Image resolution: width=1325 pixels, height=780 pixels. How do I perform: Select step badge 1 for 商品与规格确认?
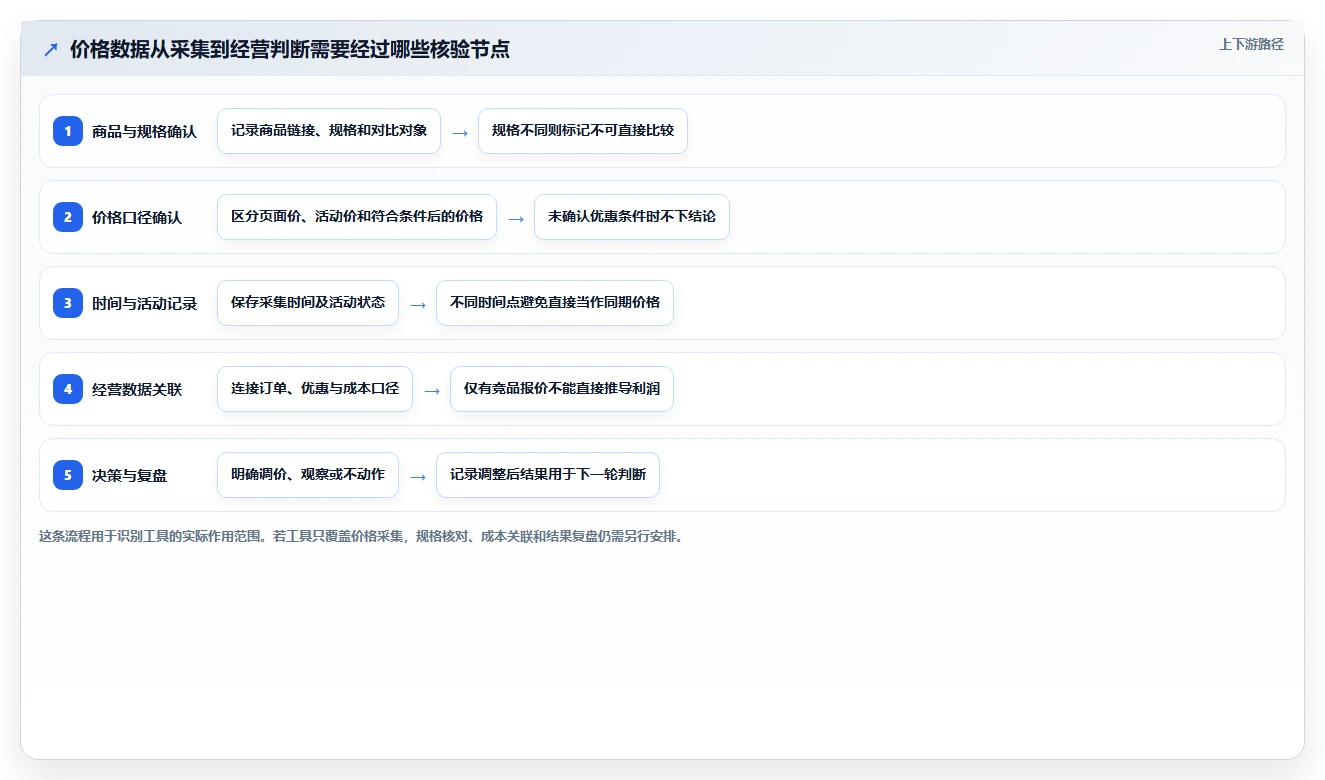click(68, 131)
